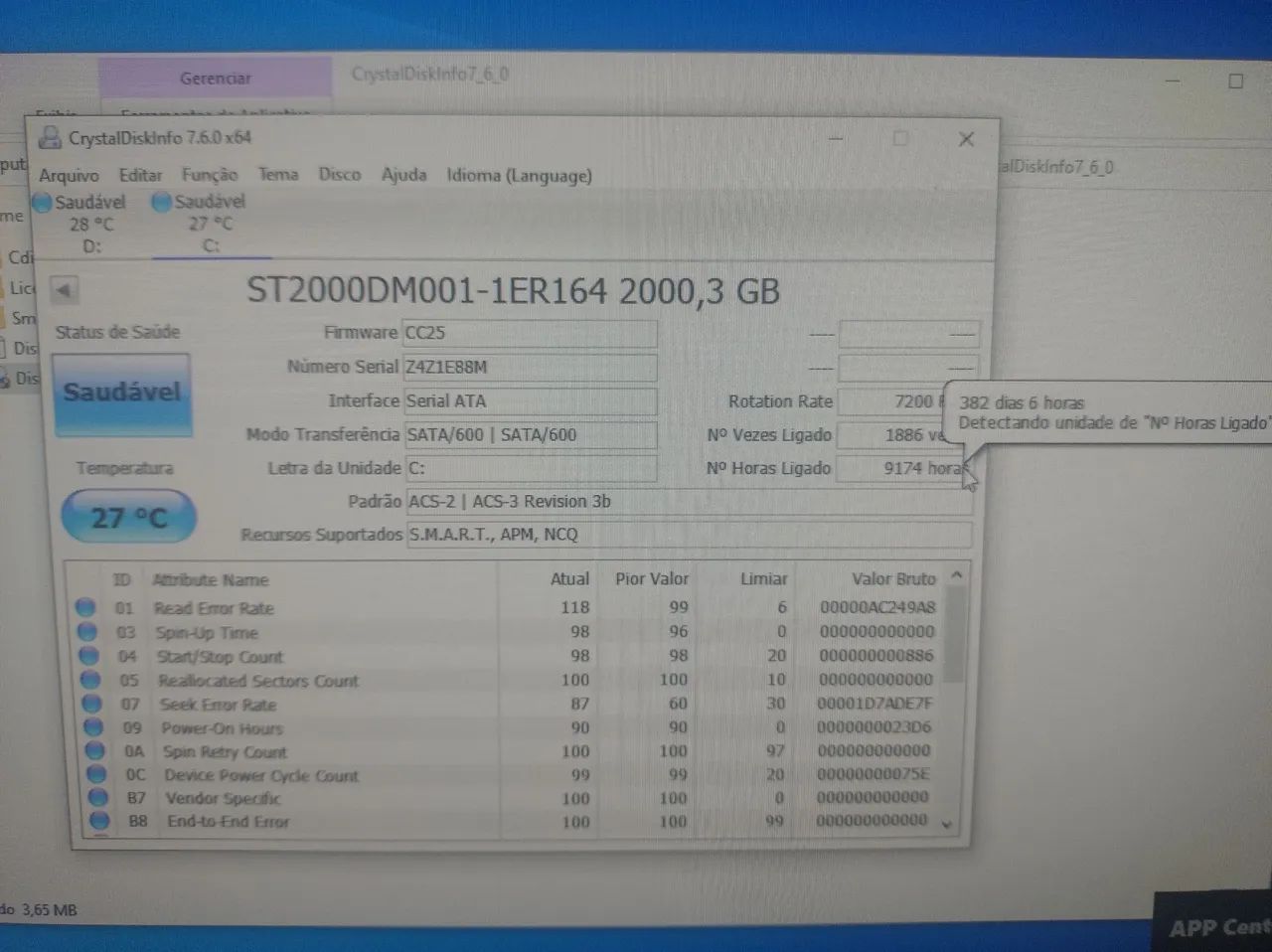Click the blue health indicator above the D: drive
The width and height of the screenshot is (1272, 952).
(43, 202)
